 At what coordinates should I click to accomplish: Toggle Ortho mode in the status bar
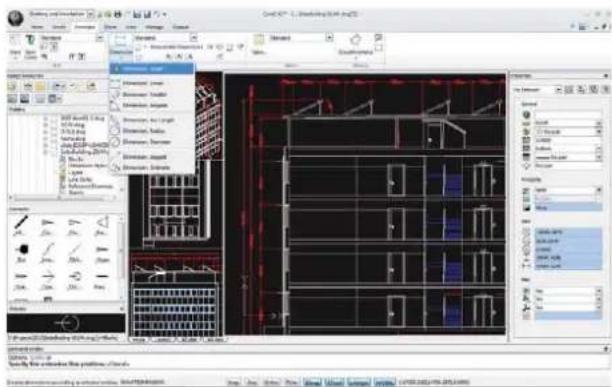272,382
